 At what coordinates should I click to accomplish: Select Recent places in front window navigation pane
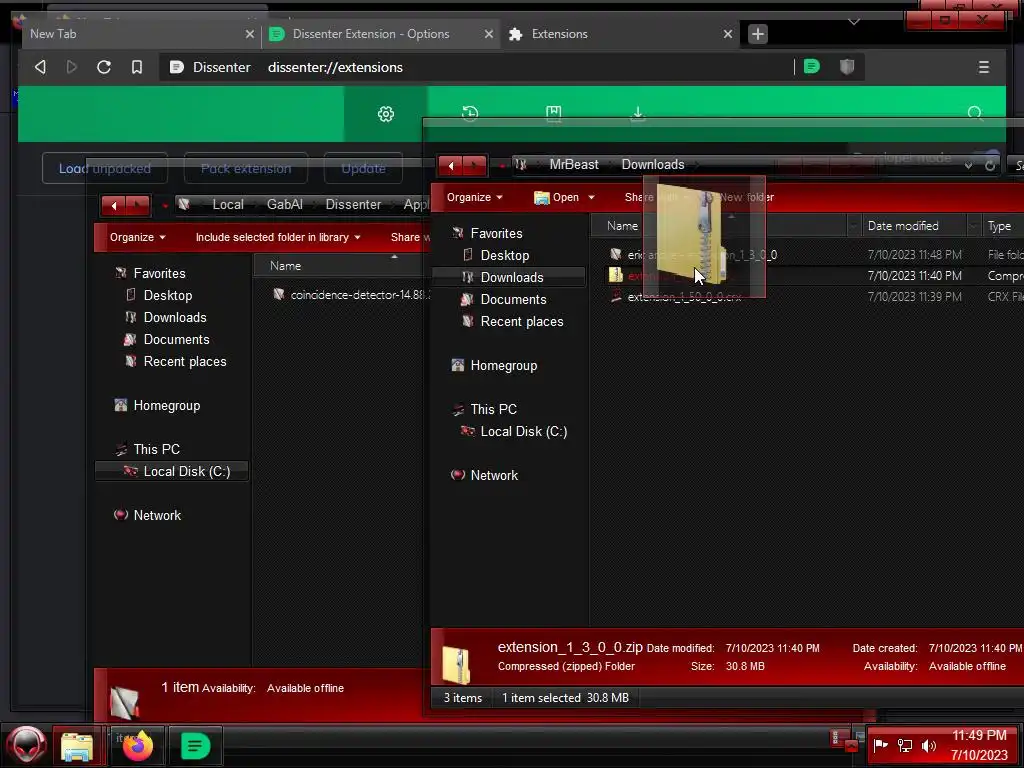(522, 322)
